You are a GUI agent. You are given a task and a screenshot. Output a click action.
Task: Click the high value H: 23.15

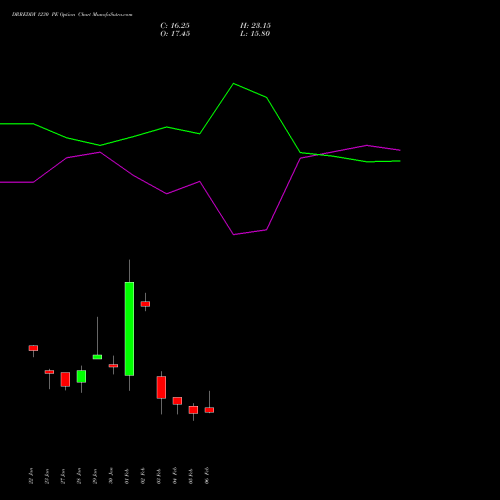[x=255, y=26]
